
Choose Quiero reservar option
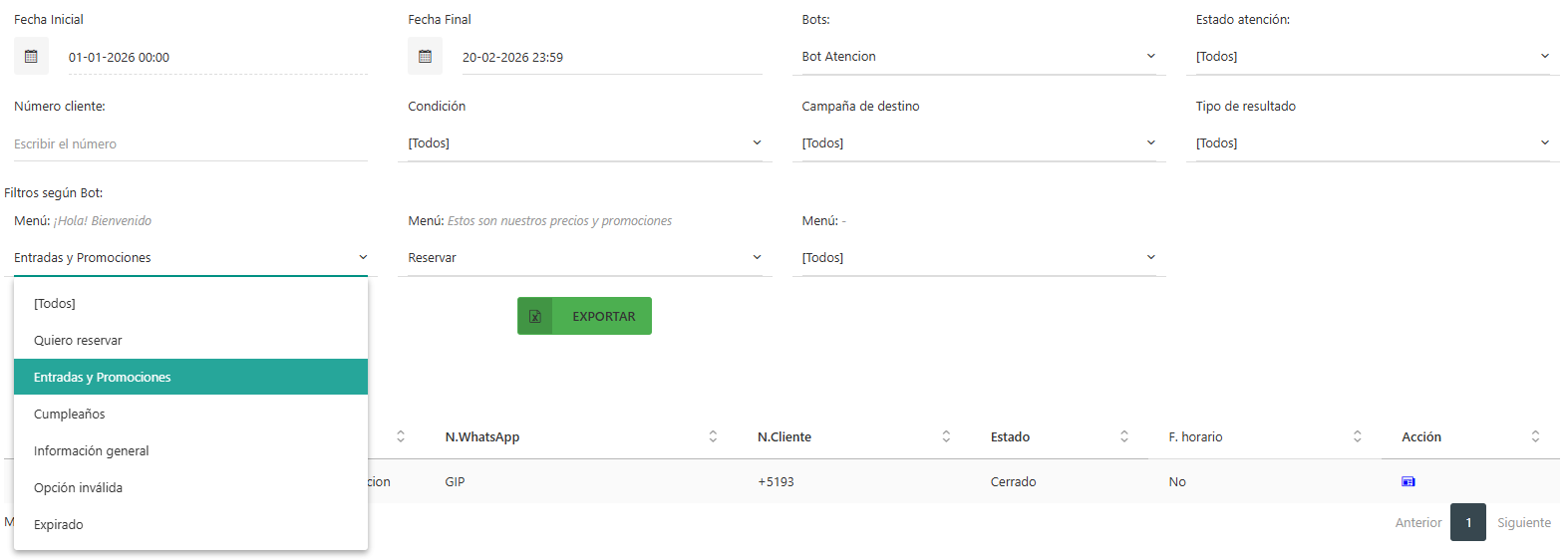[190, 340]
